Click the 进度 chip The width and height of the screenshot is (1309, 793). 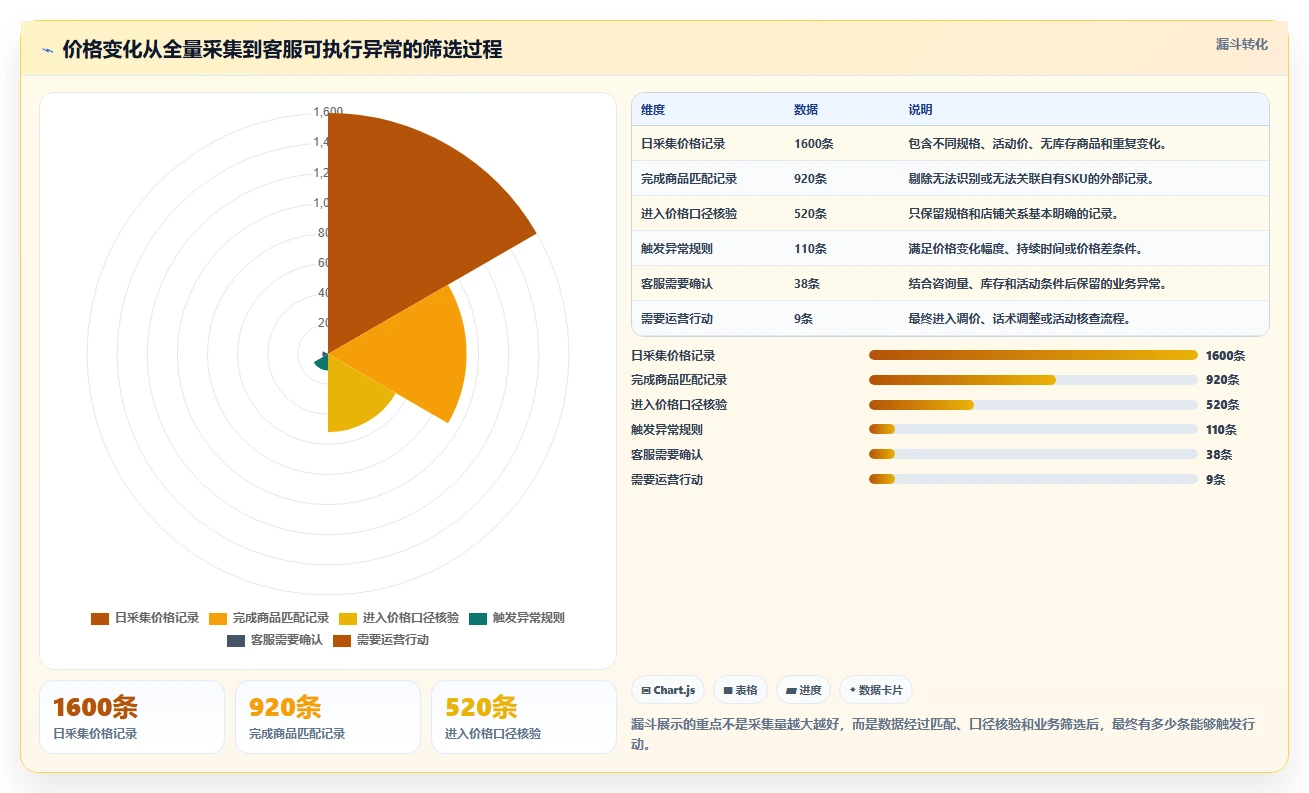pyautogui.click(x=803, y=690)
